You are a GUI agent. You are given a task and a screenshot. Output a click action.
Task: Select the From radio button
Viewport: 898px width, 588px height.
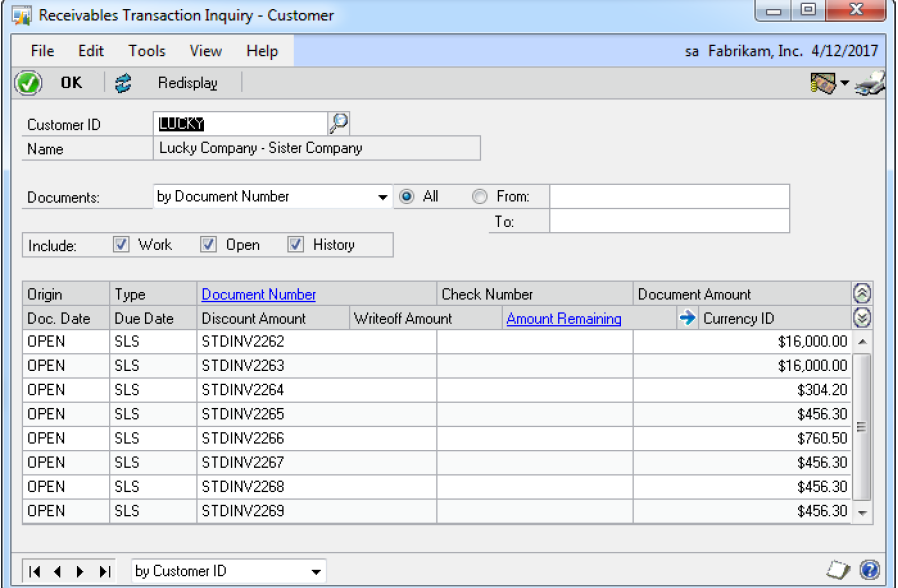tap(480, 197)
